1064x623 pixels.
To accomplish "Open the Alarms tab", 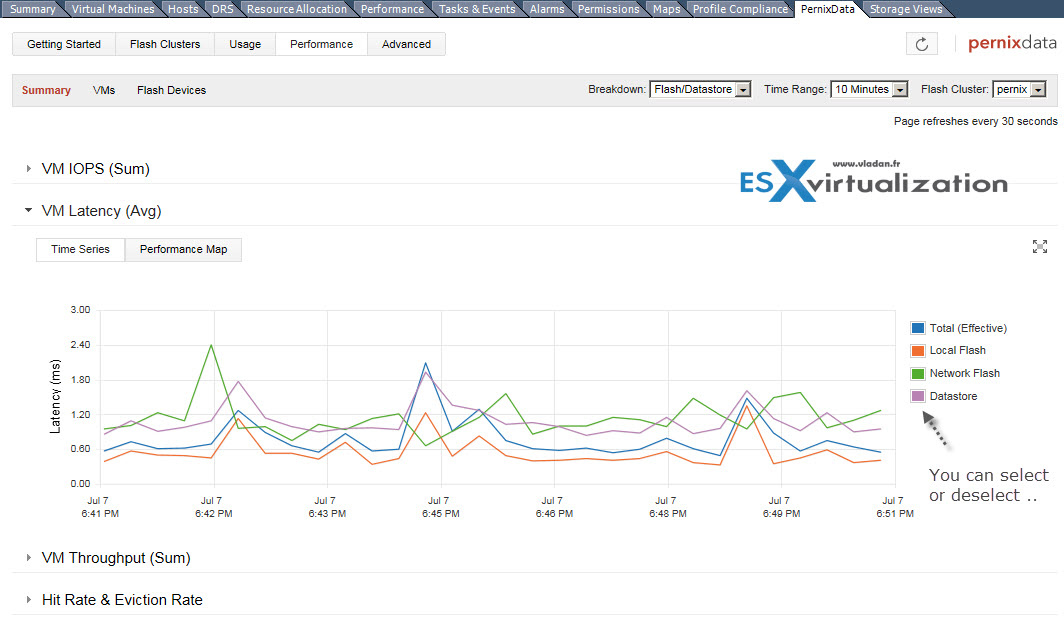I will (547, 9).
